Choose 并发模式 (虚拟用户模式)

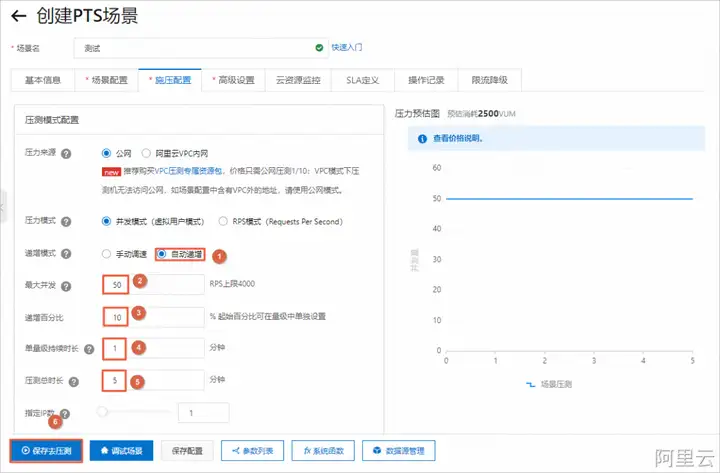(107, 221)
